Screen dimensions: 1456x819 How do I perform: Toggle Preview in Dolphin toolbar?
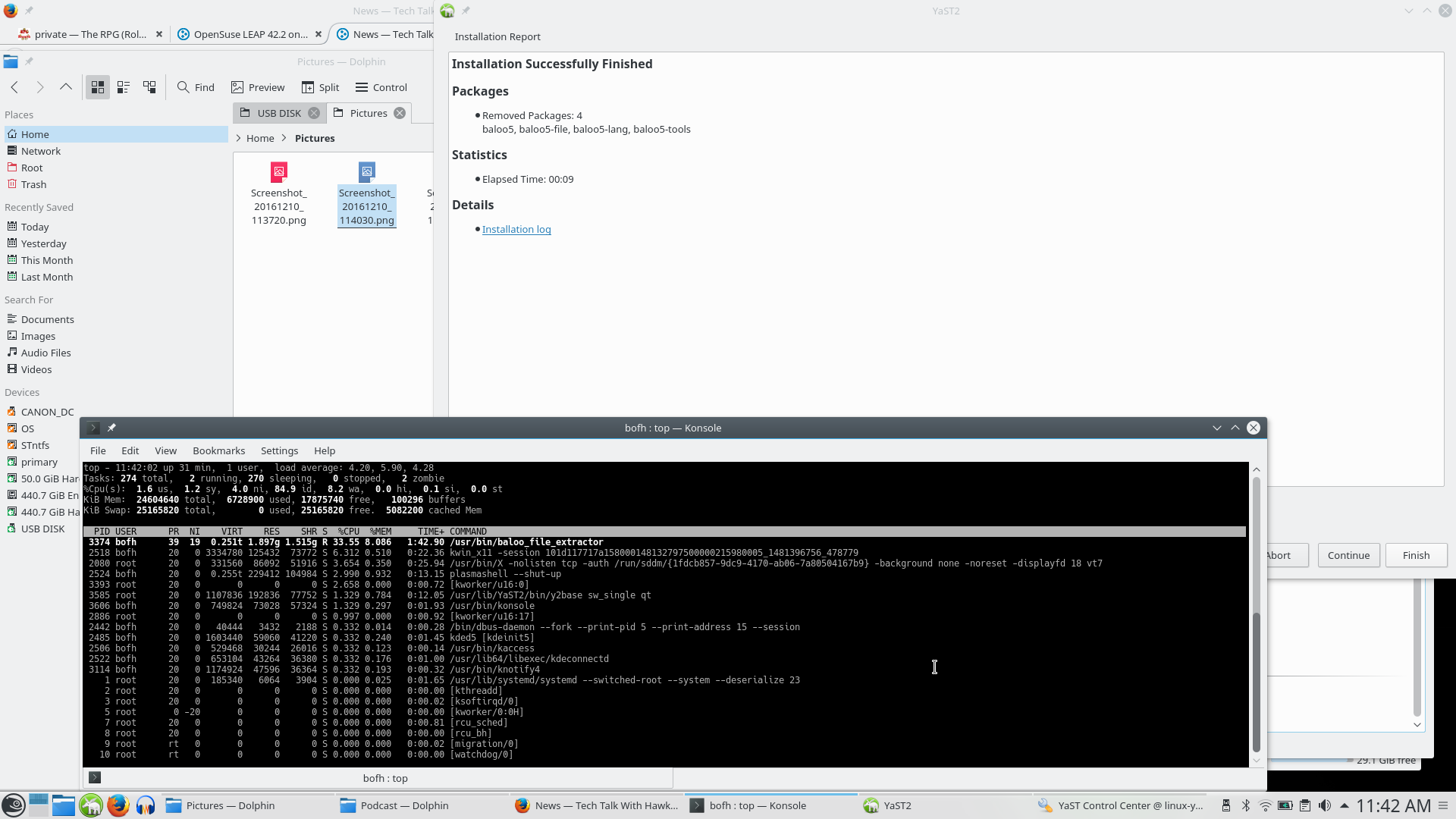coord(258,87)
